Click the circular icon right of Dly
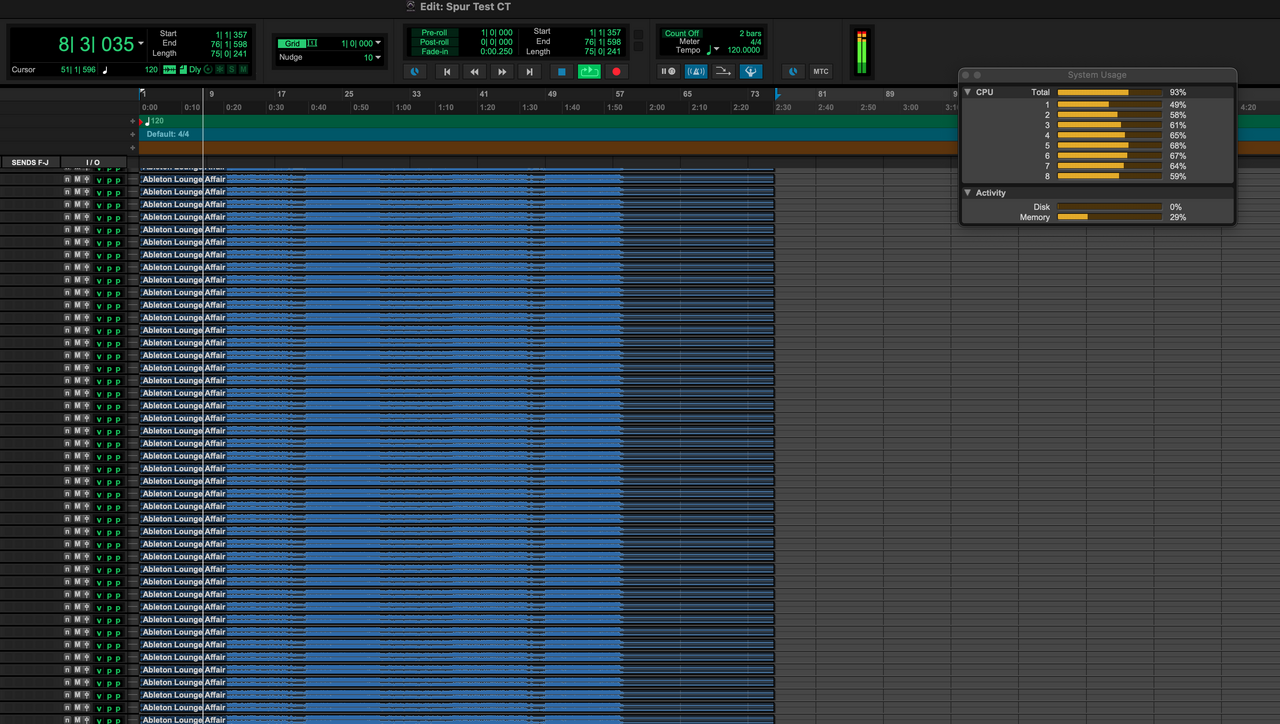Viewport: 1280px width, 724px height. pos(208,69)
